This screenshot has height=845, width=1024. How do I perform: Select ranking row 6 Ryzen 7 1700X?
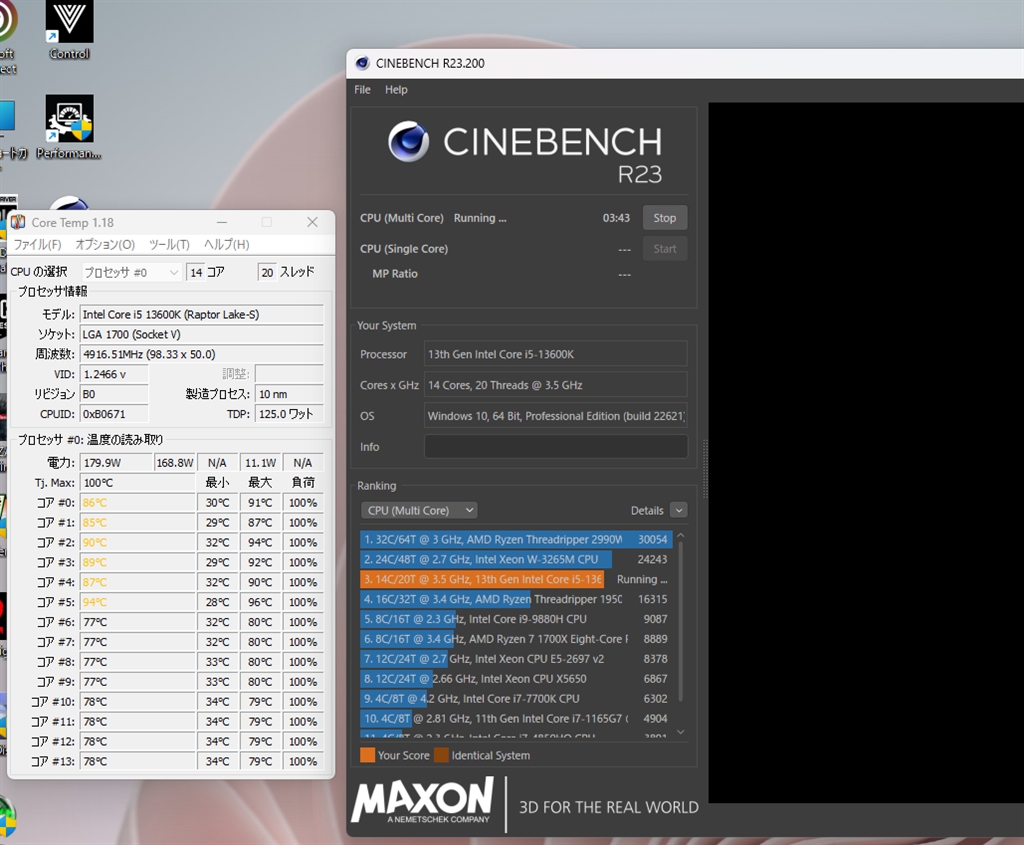click(x=516, y=639)
